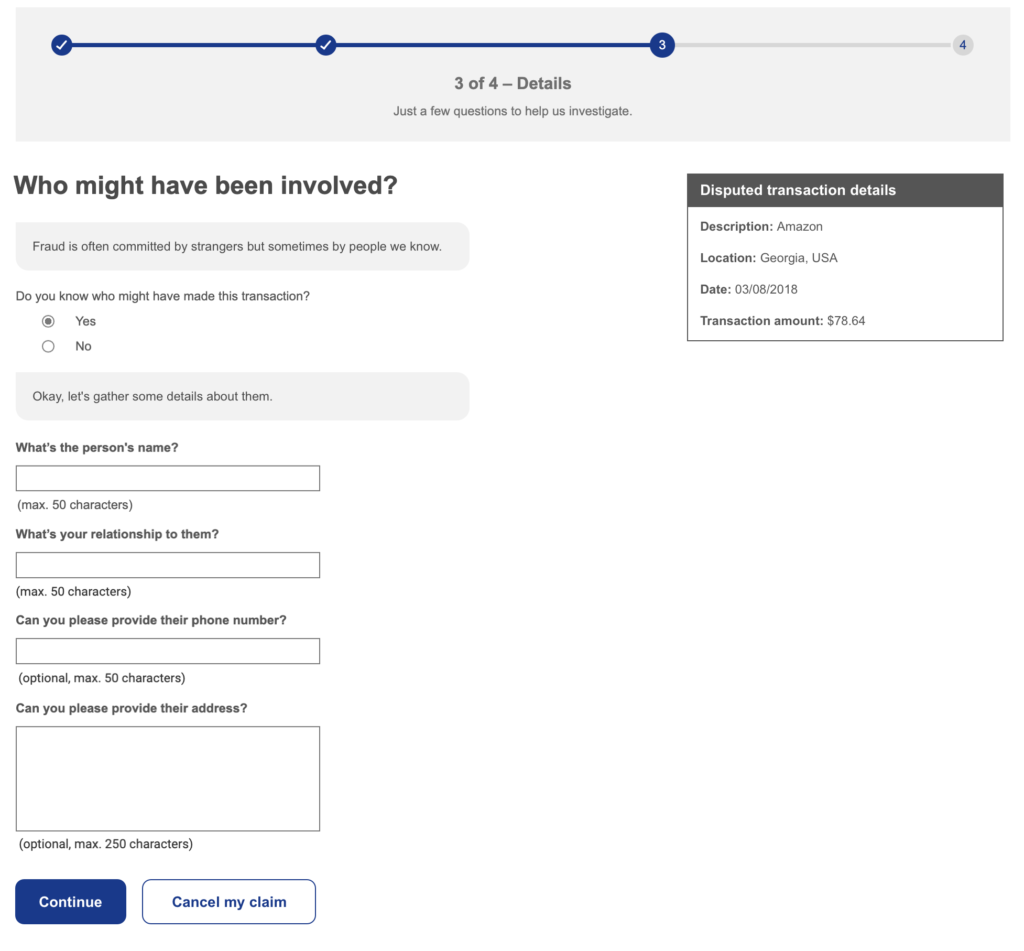
Task: Click the Cancel my claim button
Action: [x=229, y=901]
